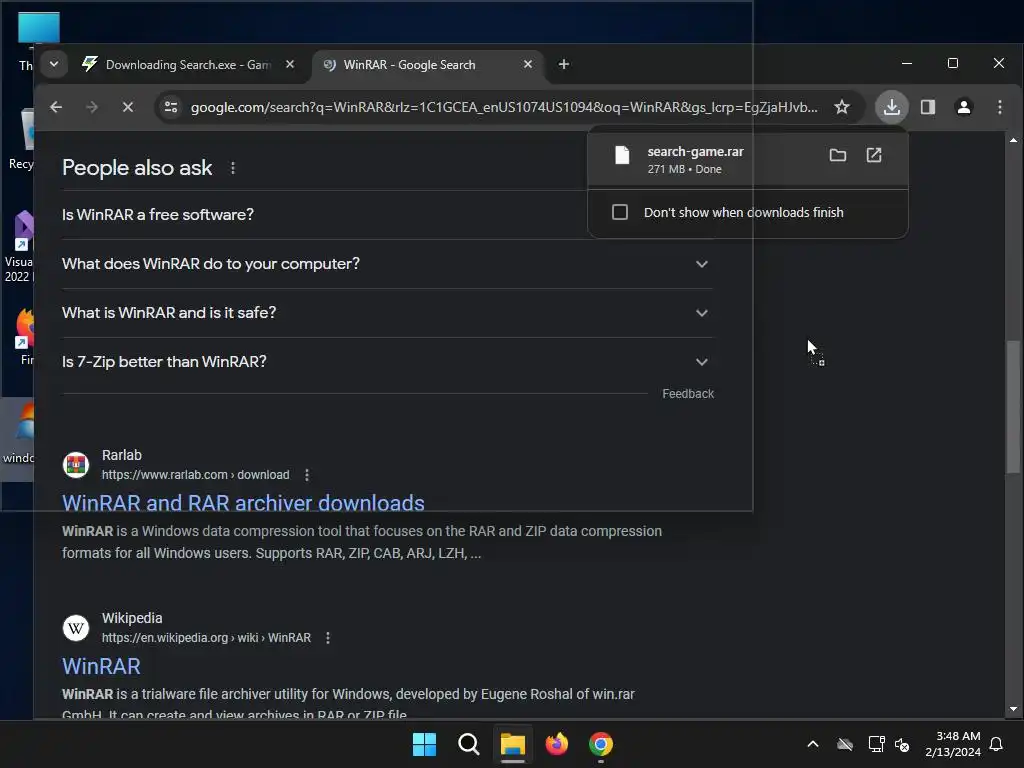Open taskbar Search

[468, 744]
